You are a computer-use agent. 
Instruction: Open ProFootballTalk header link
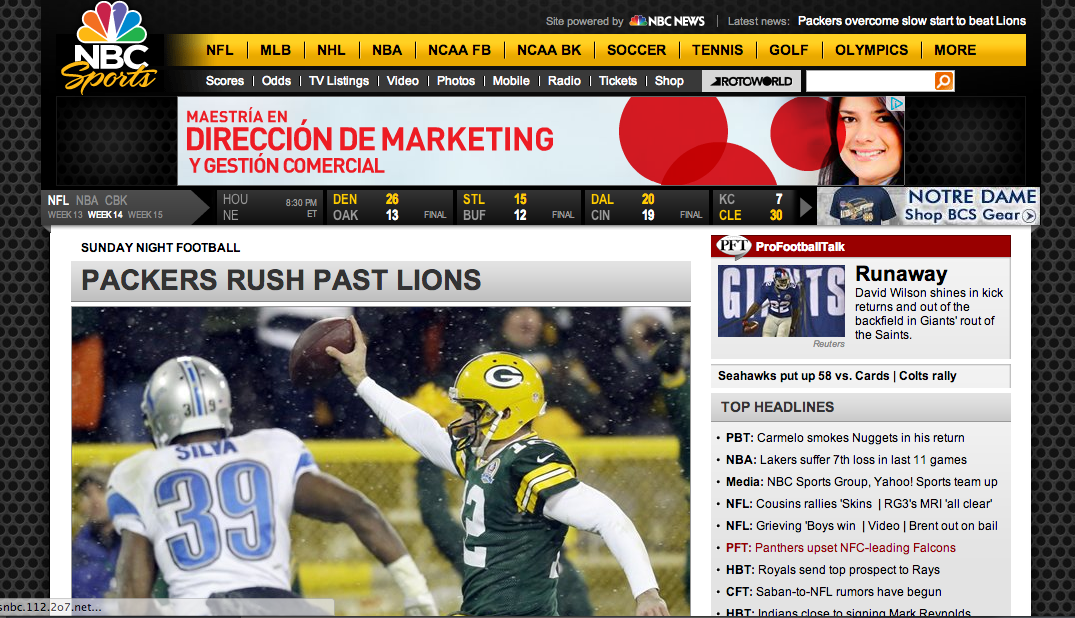(800, 247)
